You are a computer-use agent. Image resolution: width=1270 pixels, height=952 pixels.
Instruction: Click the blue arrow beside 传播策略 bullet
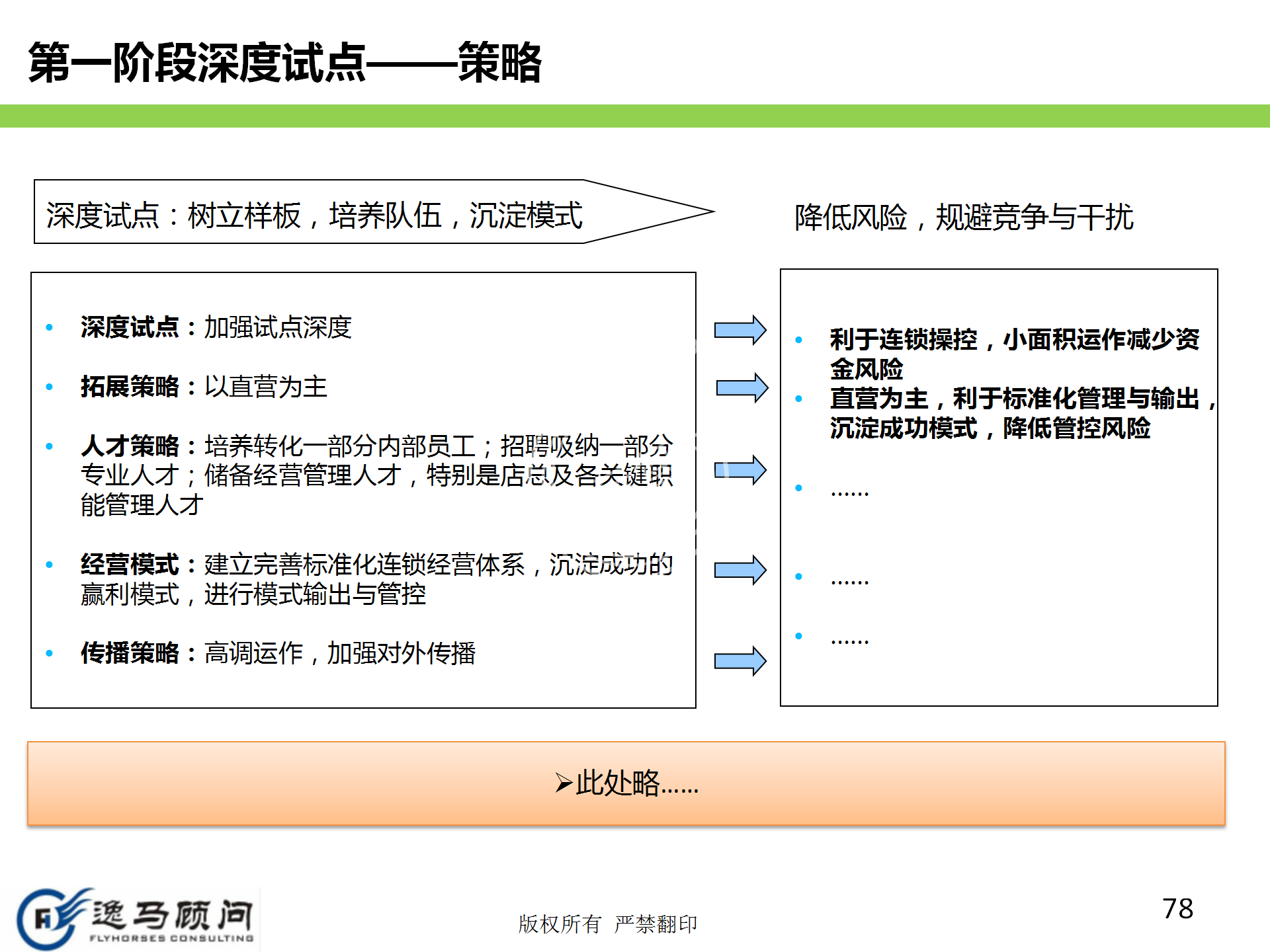coord(740,660)
